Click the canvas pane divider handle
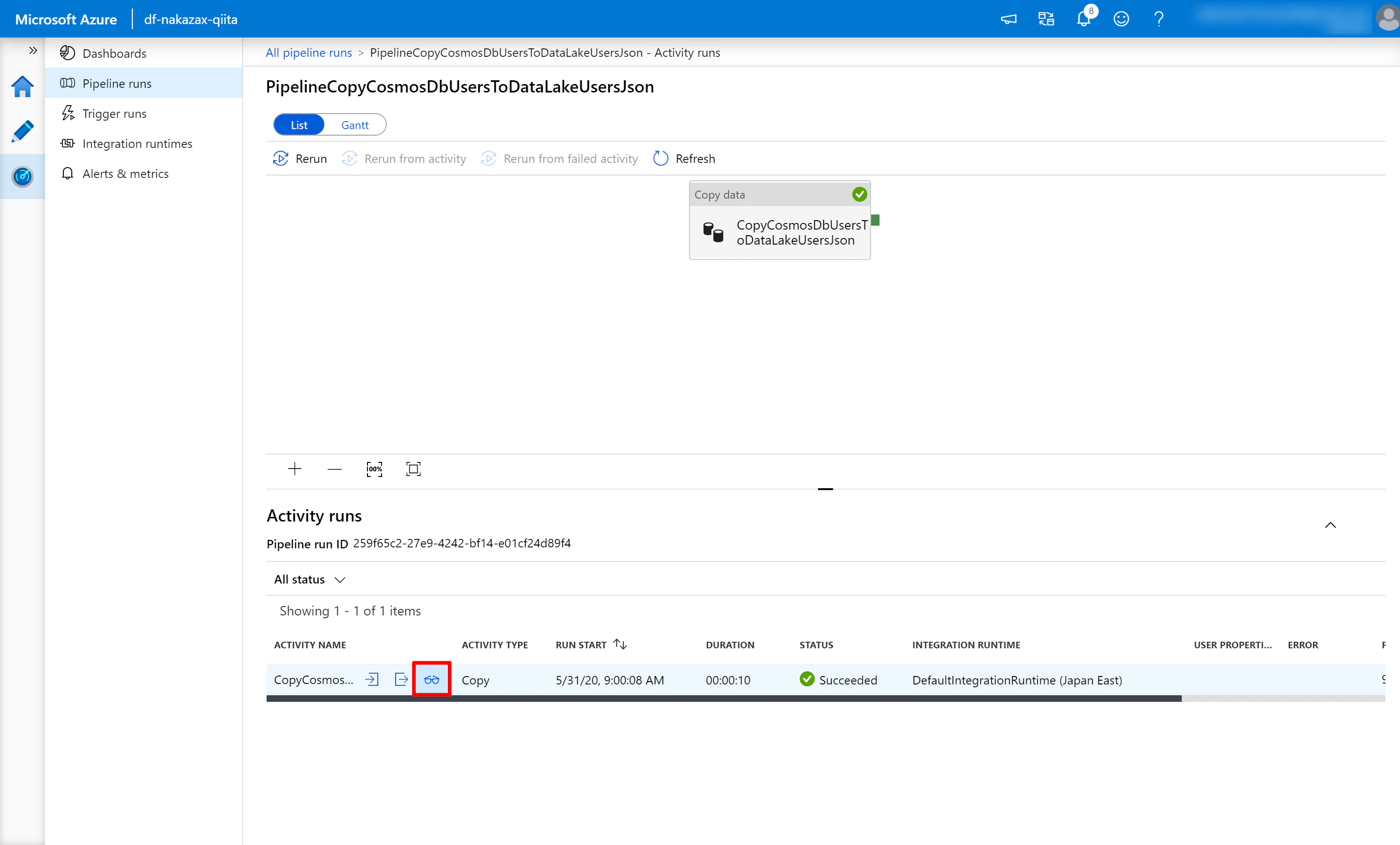The width and height of the screenshot is (1400, 845). point(825,488)
